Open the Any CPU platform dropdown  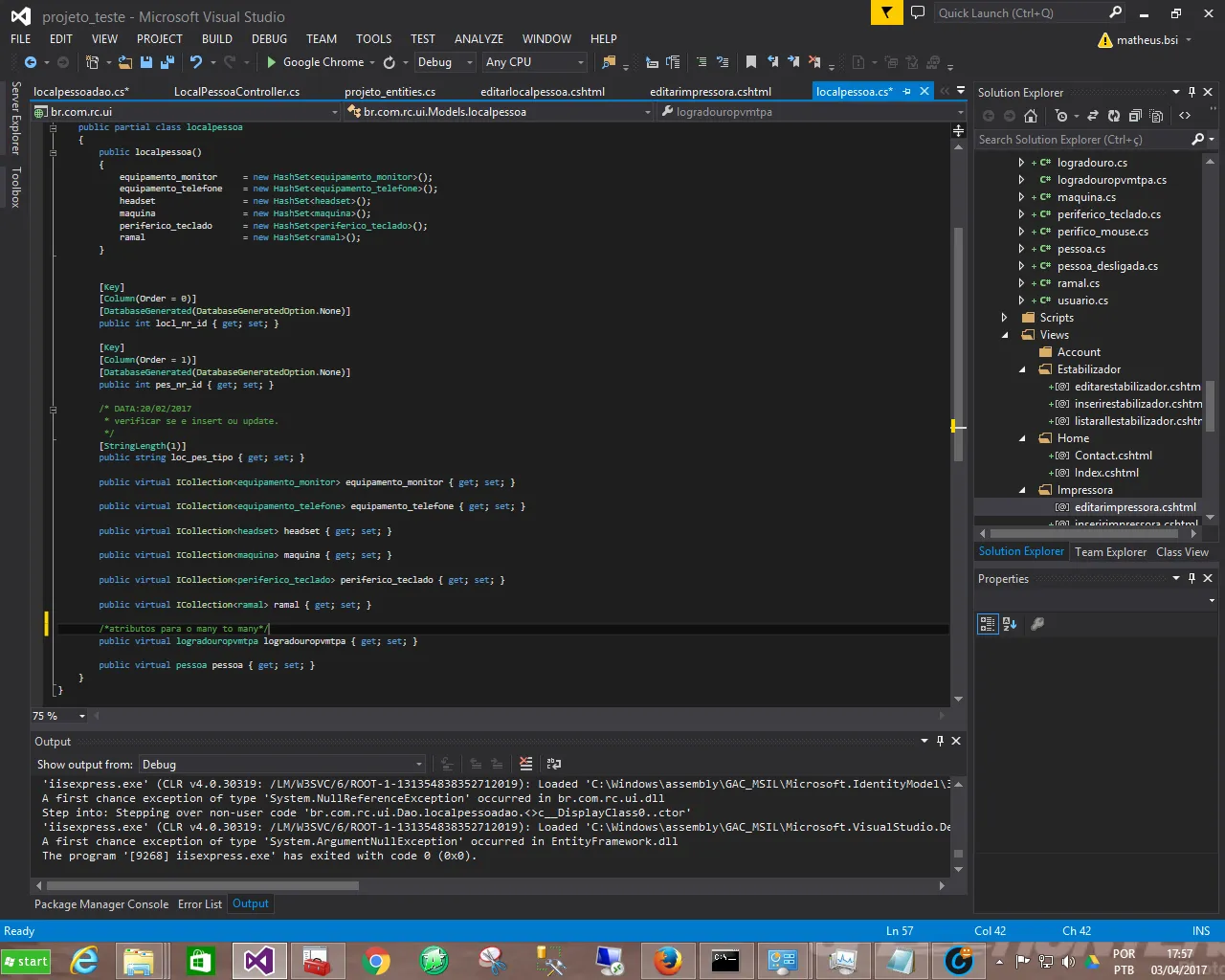click(x=534, y=62)
